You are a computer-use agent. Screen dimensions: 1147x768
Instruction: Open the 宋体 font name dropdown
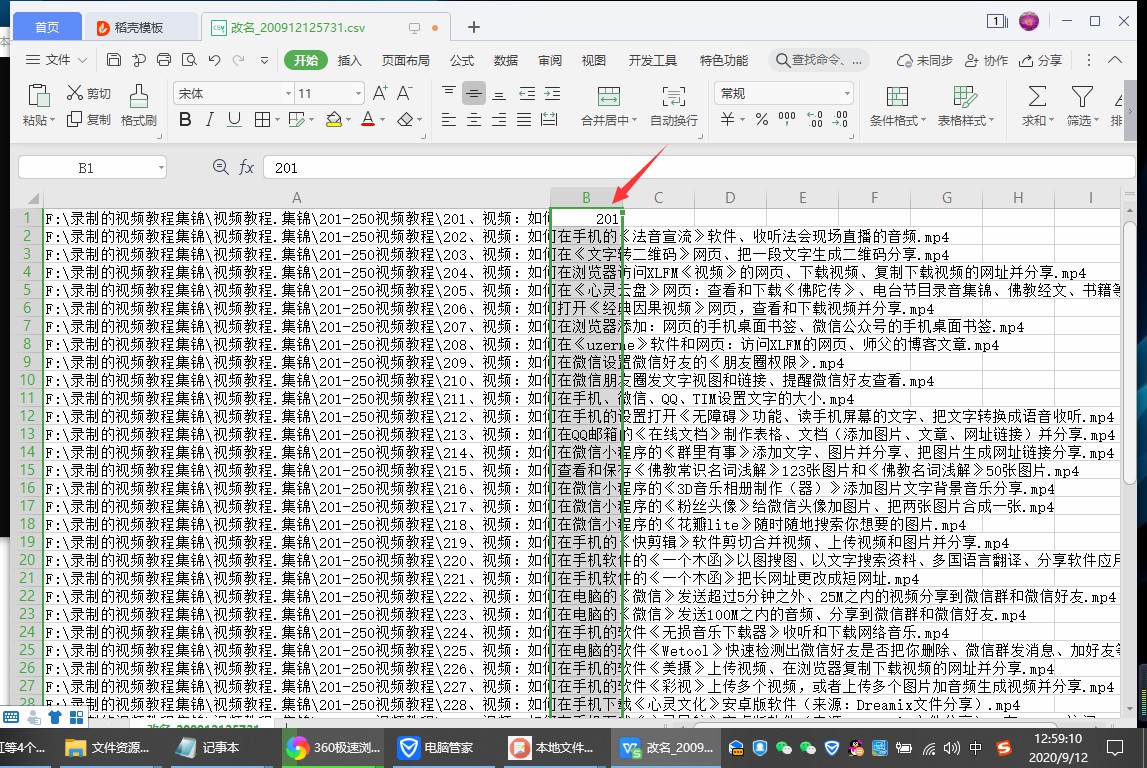287,93
